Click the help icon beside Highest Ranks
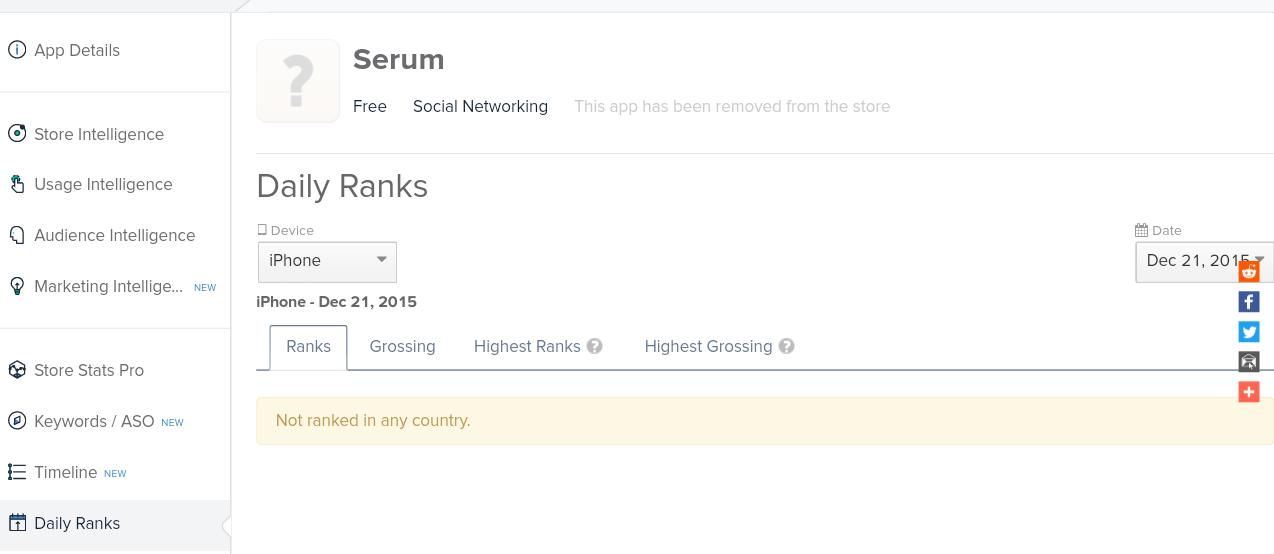Screen dimensions: 1274x554 pyautogui.click(x=595, y=347)
